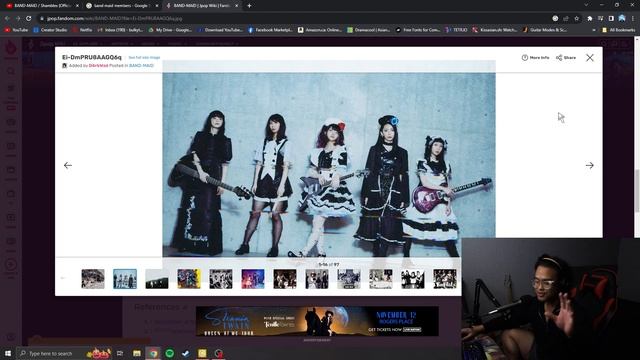
Task: Open the Guitar Modes & Scales bookmark
Action: 544,30
